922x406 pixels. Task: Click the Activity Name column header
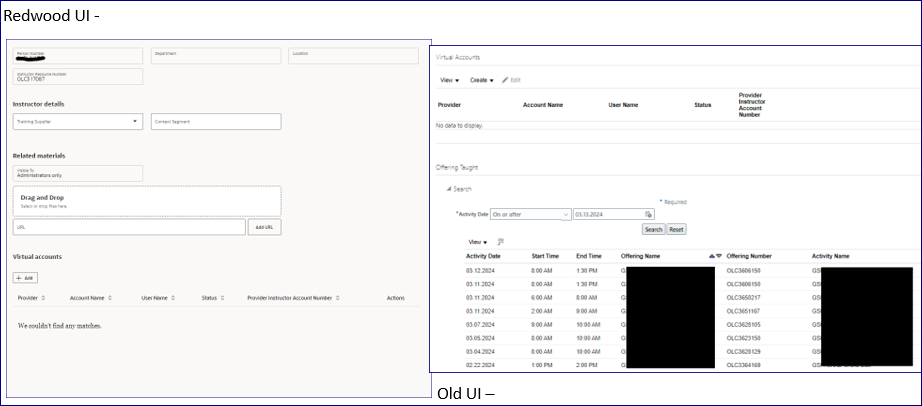[x=830, y=257]
